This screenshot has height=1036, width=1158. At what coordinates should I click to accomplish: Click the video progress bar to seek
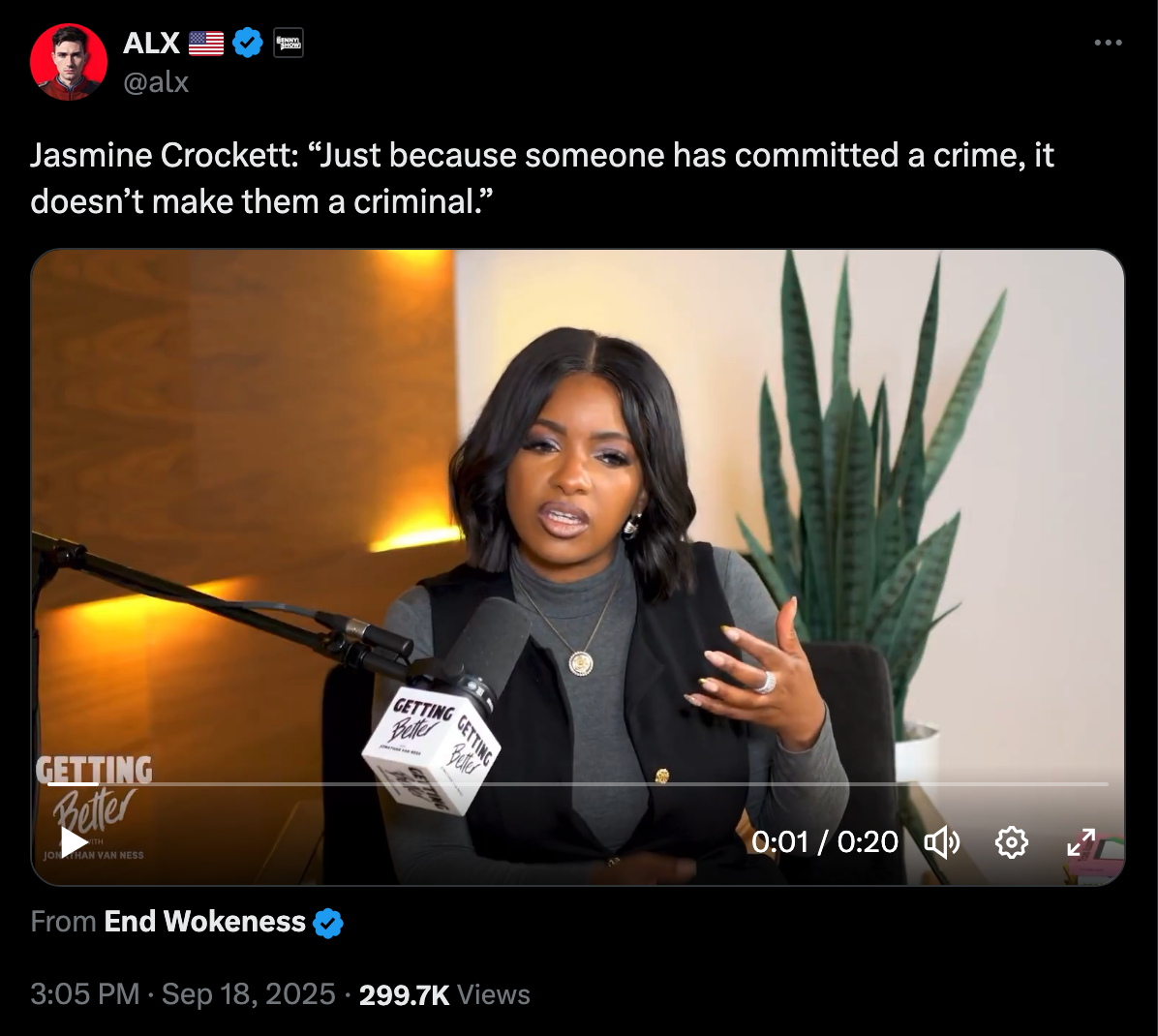578,783
